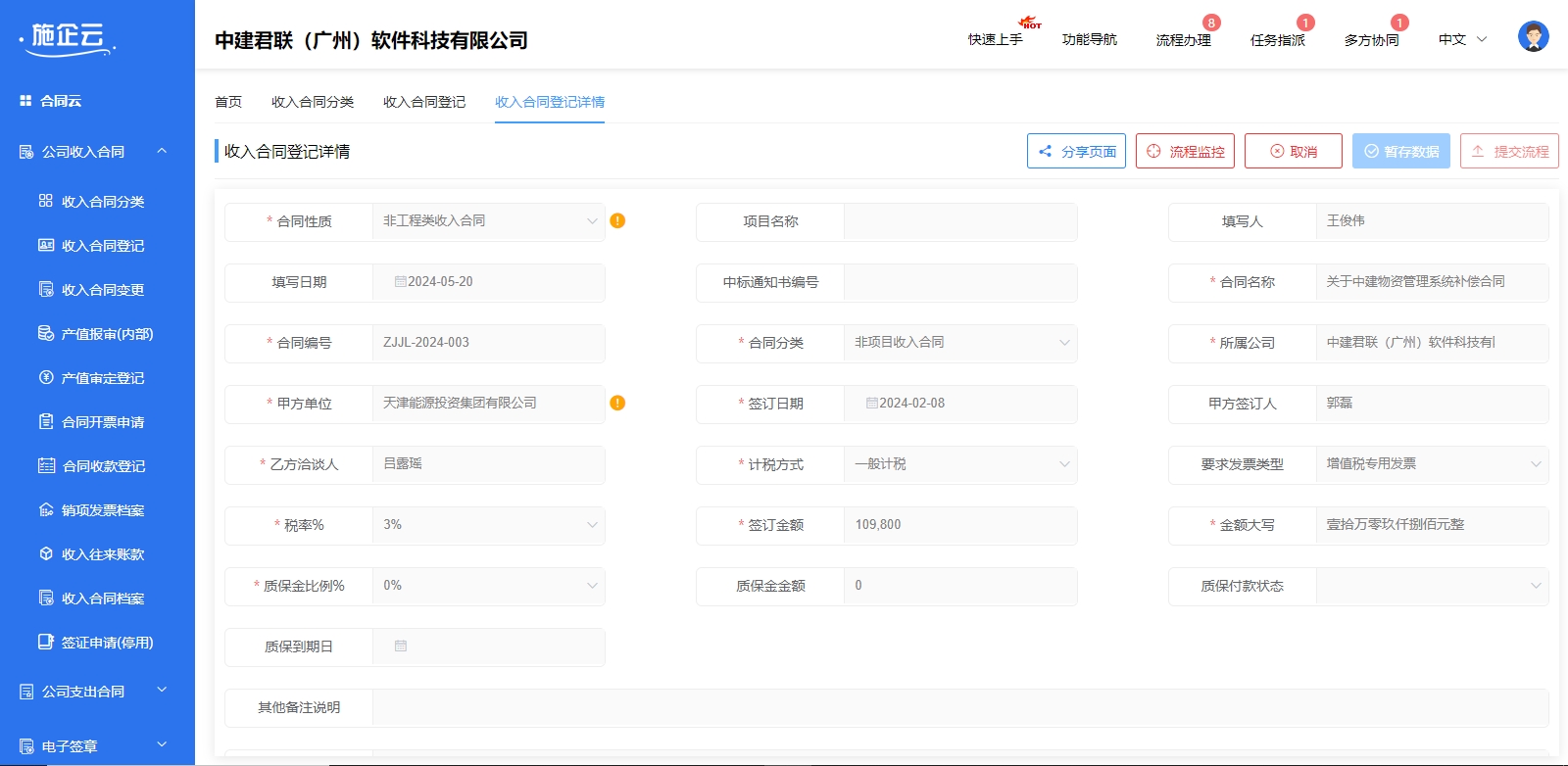Screen dimensions: 1568x766
Task: Click the 甲方签订人 field 郭磊
Action: [1432, 404]
